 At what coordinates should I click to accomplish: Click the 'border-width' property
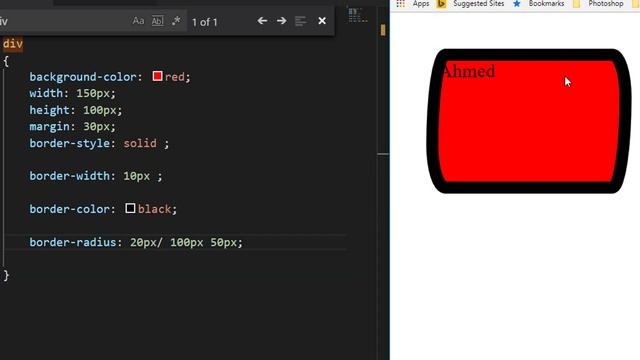69,176
